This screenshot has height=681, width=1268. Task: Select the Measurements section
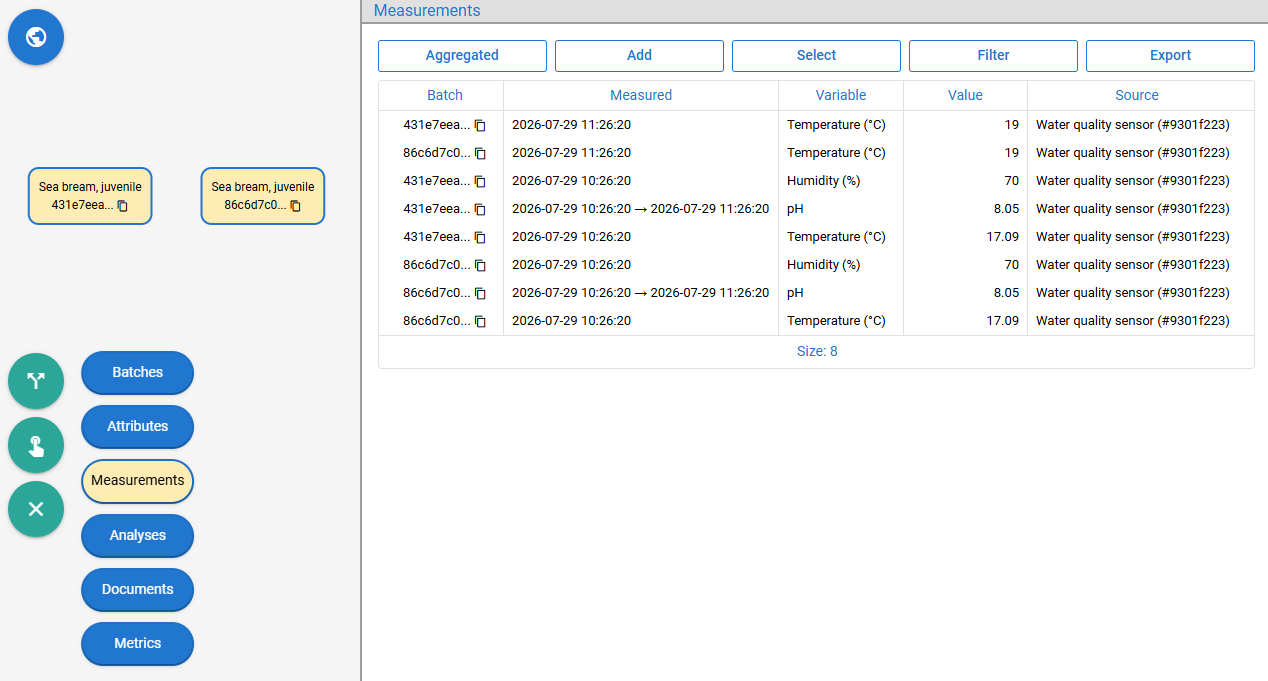[x=137, y=480]
